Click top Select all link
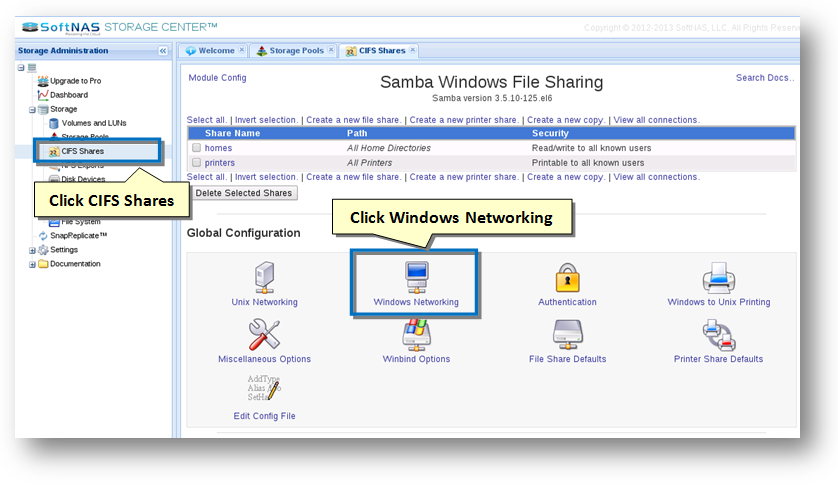The image size is (838, 486). (206, 120)
